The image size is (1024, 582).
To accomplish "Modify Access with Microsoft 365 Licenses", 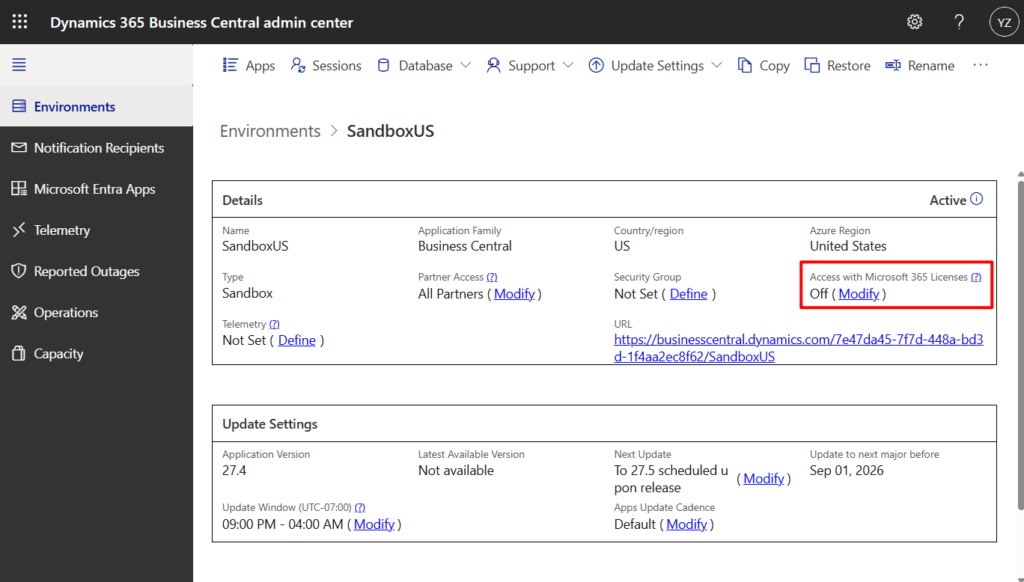I will pos(858,294).
